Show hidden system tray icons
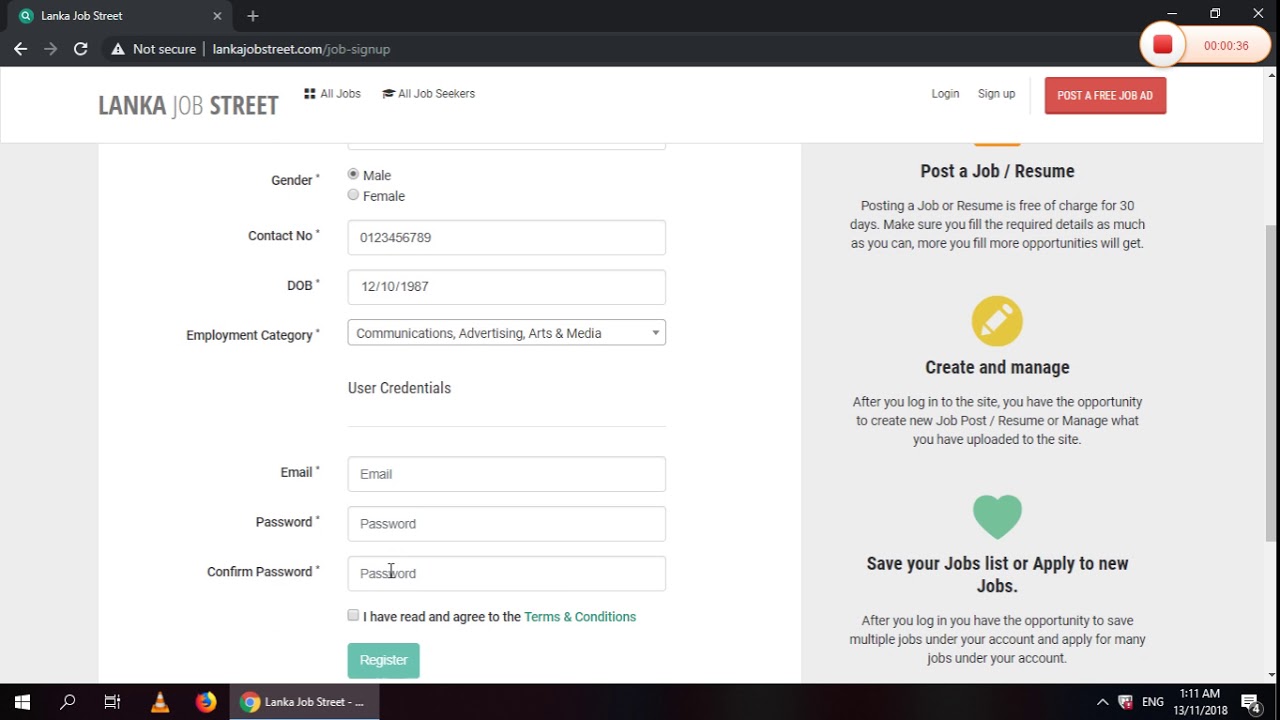Image resolution: width=1280 pixels, height=720 pixels. (1102, 702)
